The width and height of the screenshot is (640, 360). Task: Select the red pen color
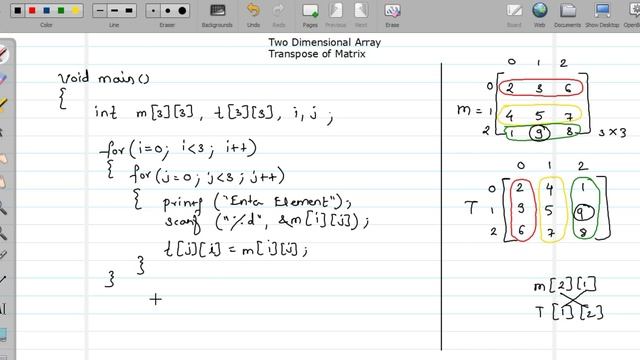32,11
